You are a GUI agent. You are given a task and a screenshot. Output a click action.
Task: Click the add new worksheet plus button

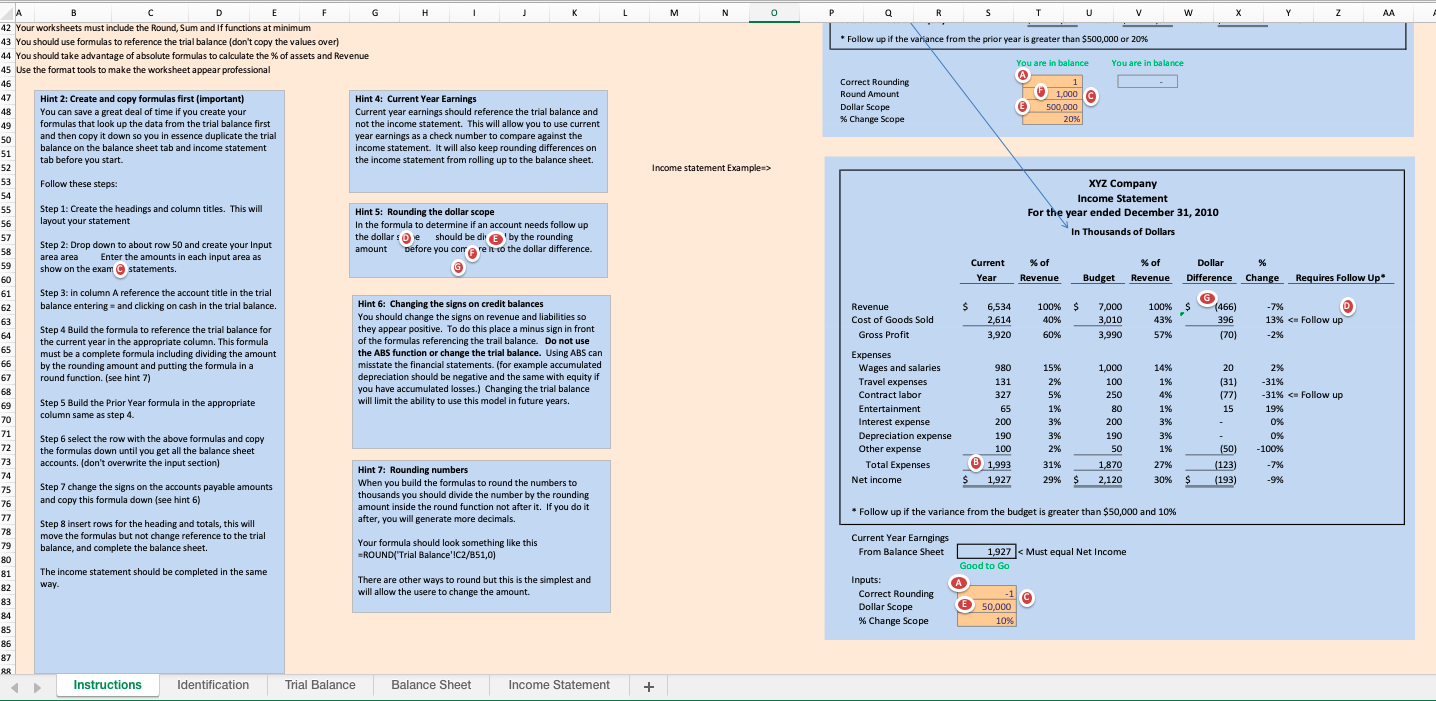coord(648,686)
